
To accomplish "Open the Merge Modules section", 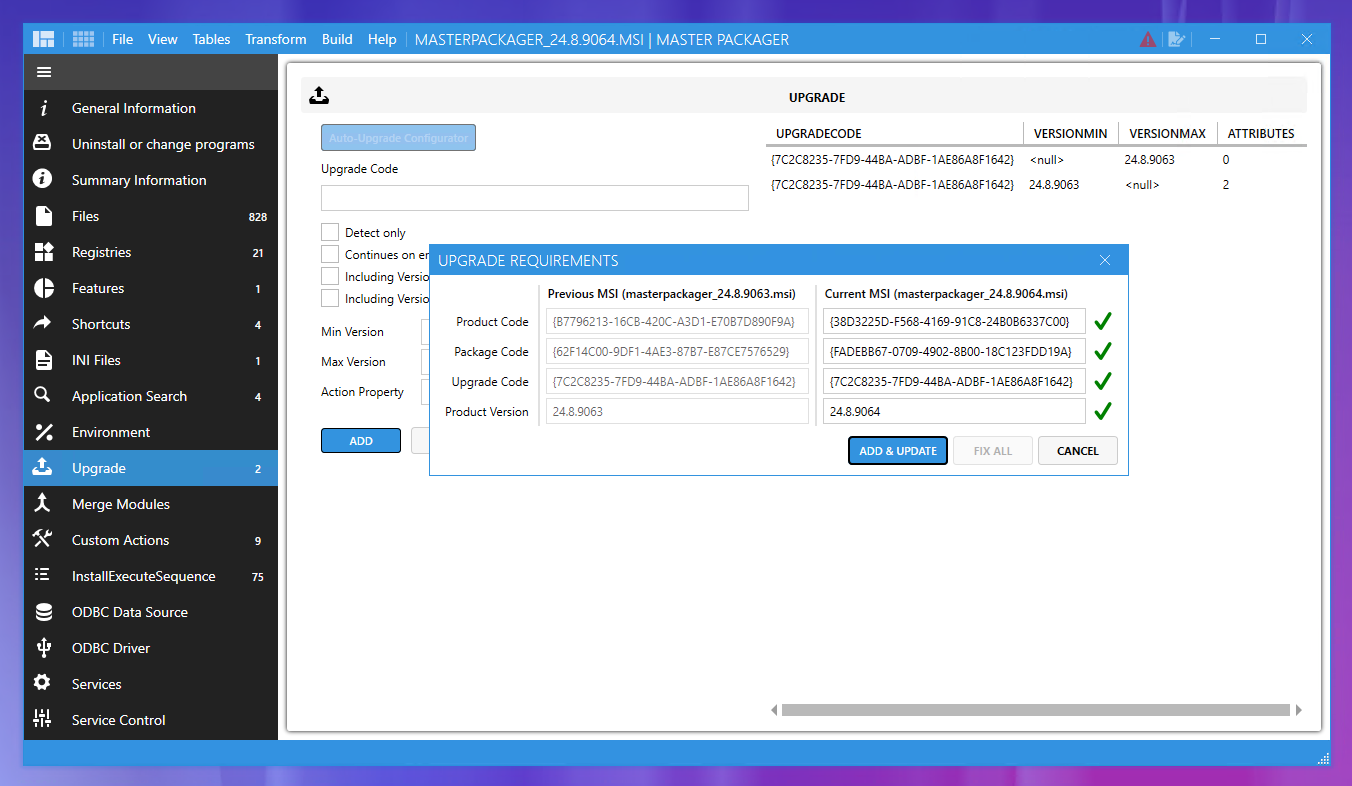I will [151, 504].
